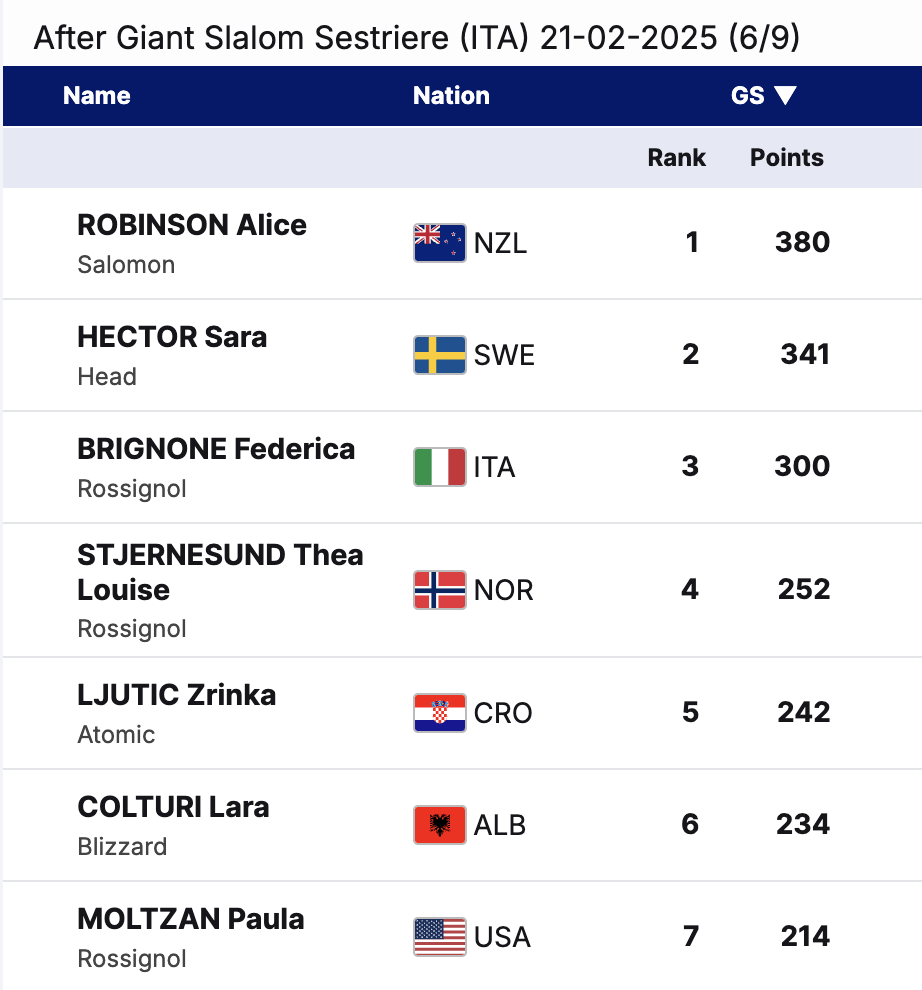
Task: Open COLTURI Lara athlete profile
Action: (x=173, y=807)
